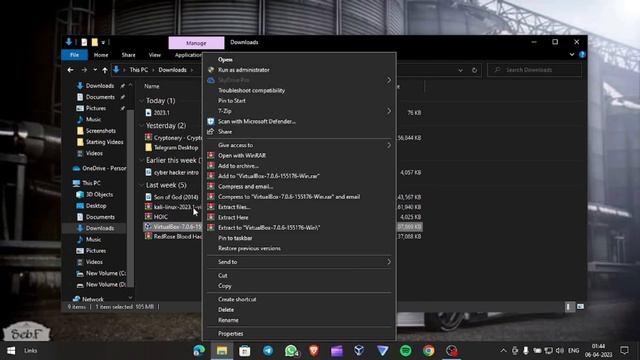Click WinRAR icon beside Extract Here
640x360 pixels.
pyautogui.click(x=211, y=217)
